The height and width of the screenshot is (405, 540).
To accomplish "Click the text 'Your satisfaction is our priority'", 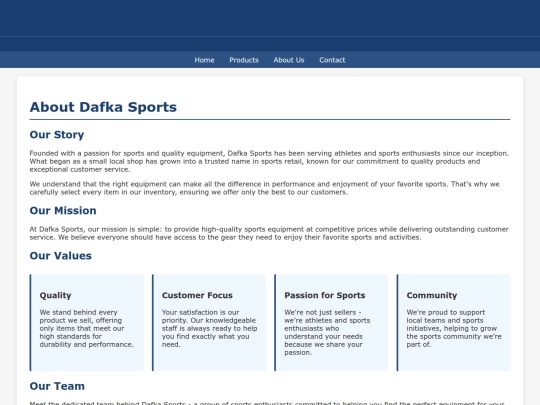I will [209, 328].
